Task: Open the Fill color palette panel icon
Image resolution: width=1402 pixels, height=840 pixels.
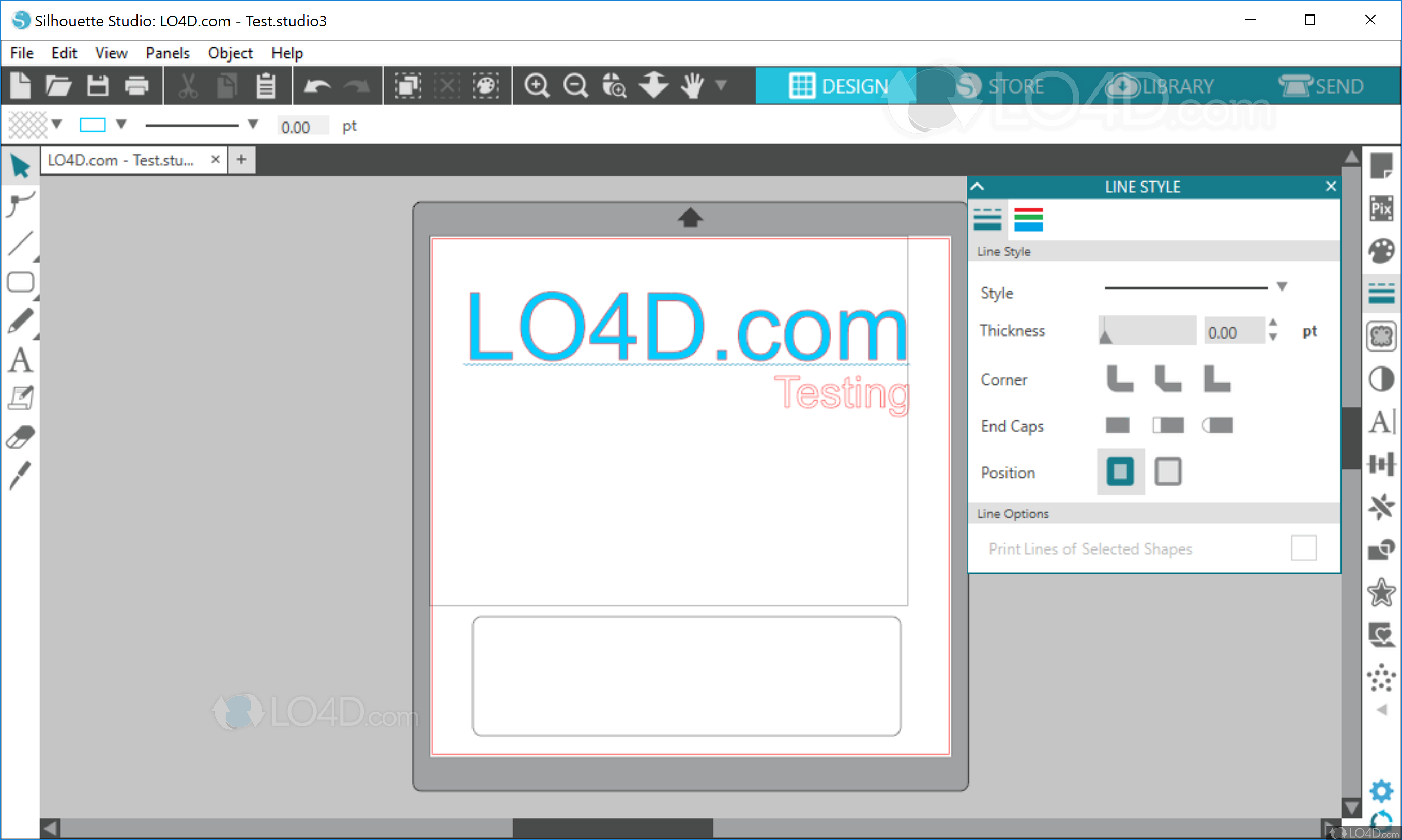Action: pyautogui.click(x=1381, y=251)
